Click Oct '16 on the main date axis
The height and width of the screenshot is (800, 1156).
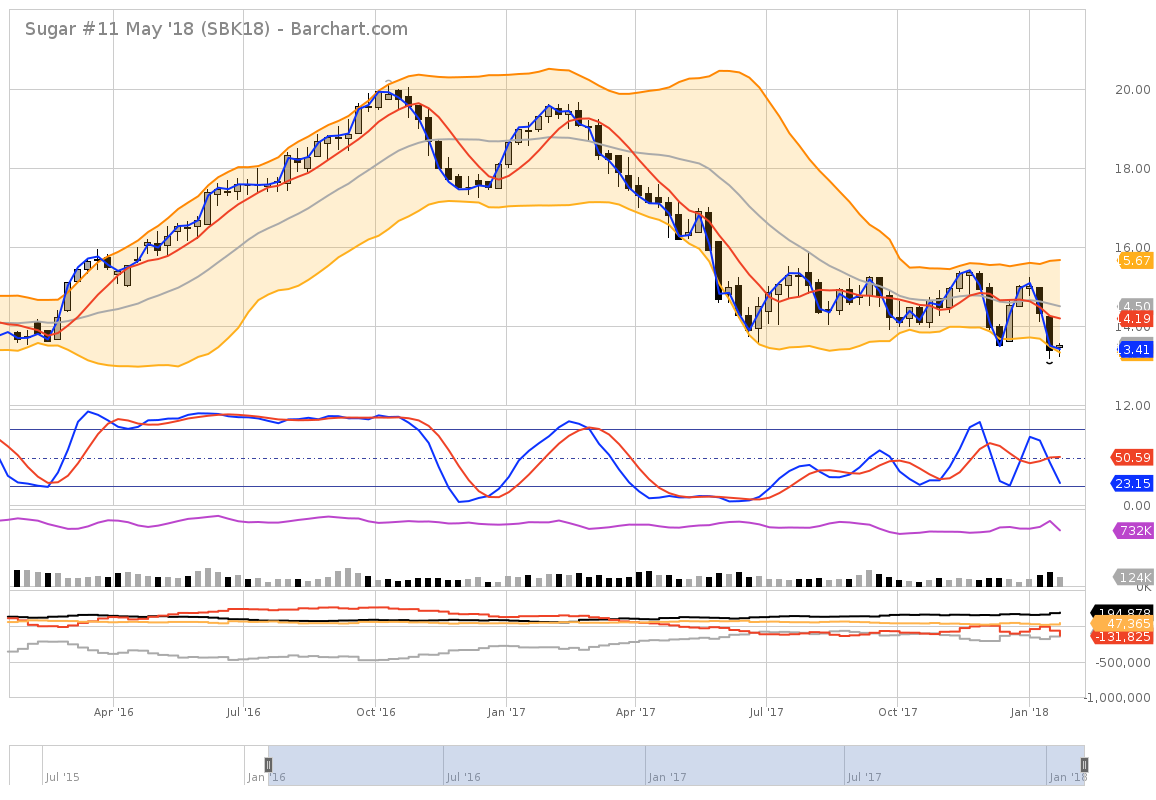point(375,712)
